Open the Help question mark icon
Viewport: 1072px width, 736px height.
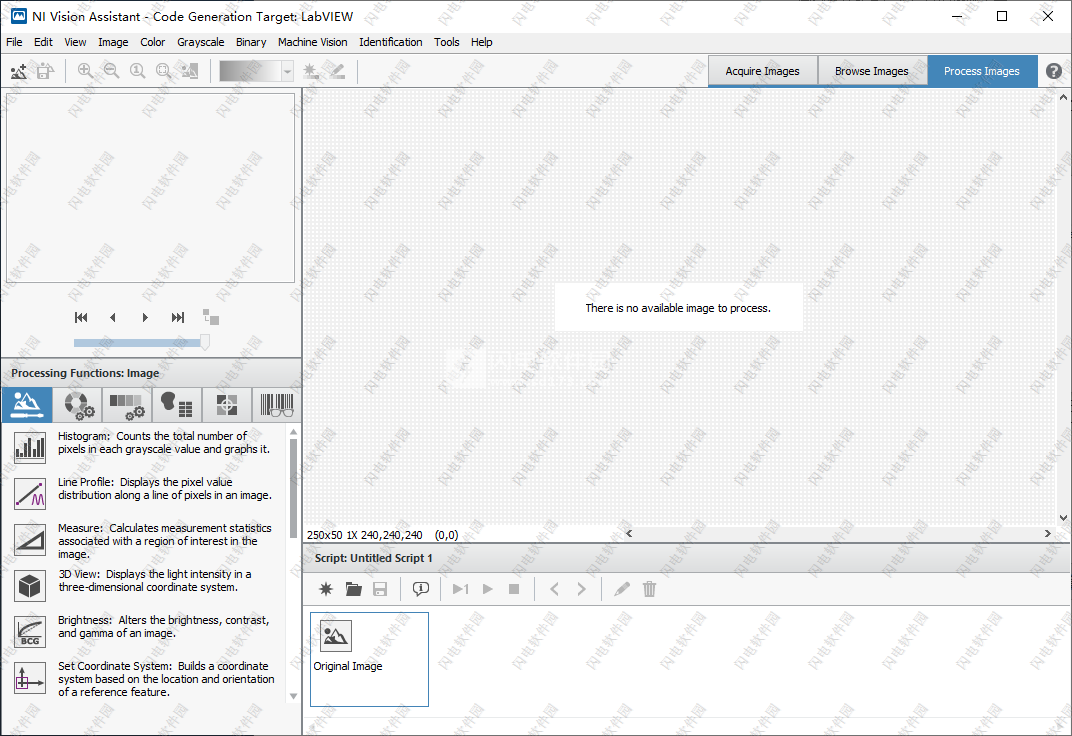pos(1054,71)
